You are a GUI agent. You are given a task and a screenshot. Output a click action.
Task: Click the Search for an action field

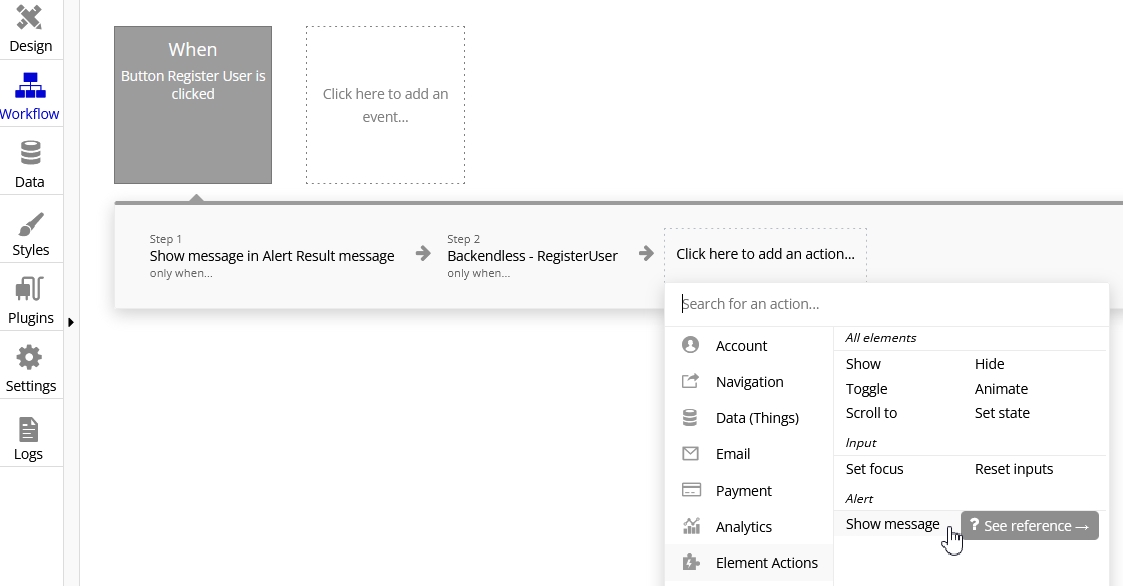(x=887, y=304)
